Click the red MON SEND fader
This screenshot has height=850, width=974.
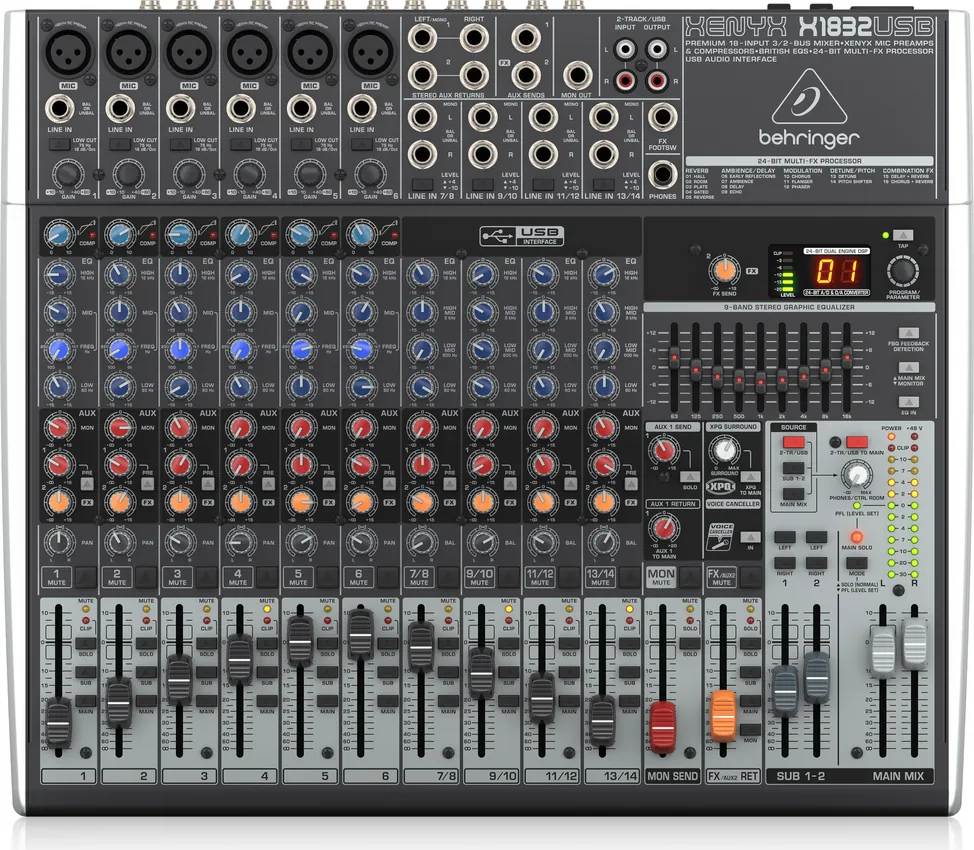(x=662, y=727)
